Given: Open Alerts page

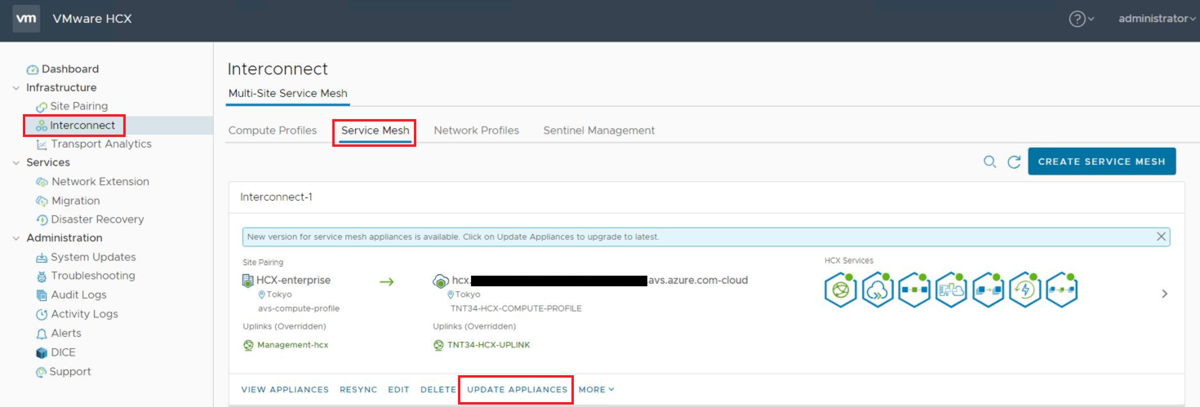Looking at the screenshot, I should click(66, 333).
